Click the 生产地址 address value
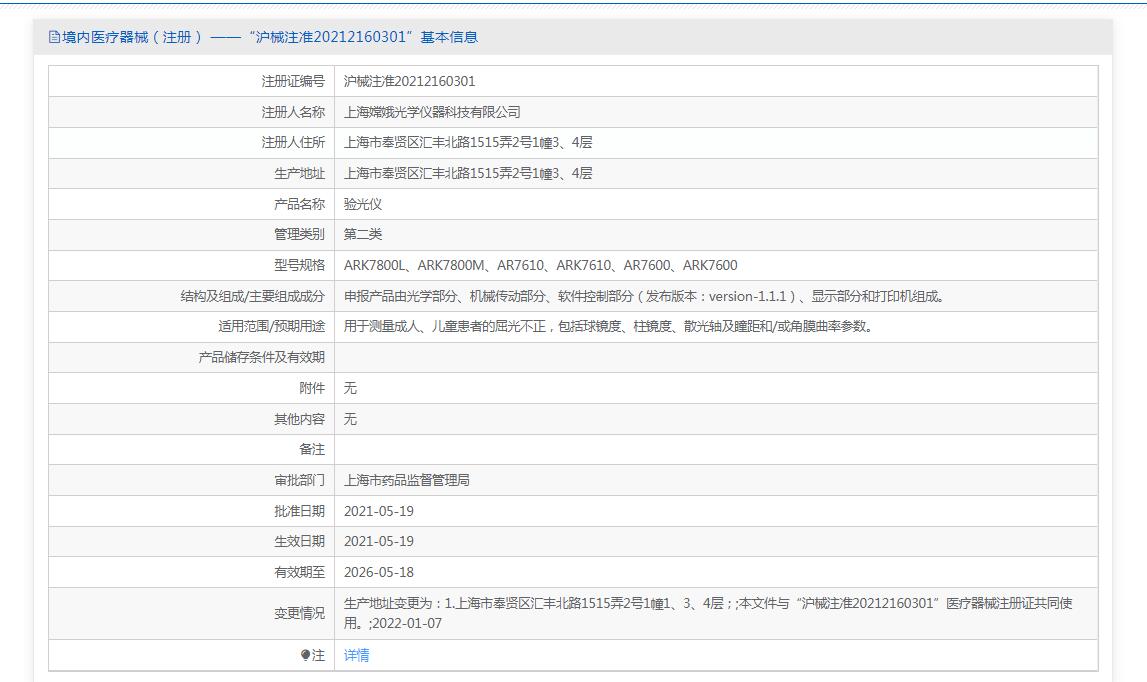 pos(468,173)
